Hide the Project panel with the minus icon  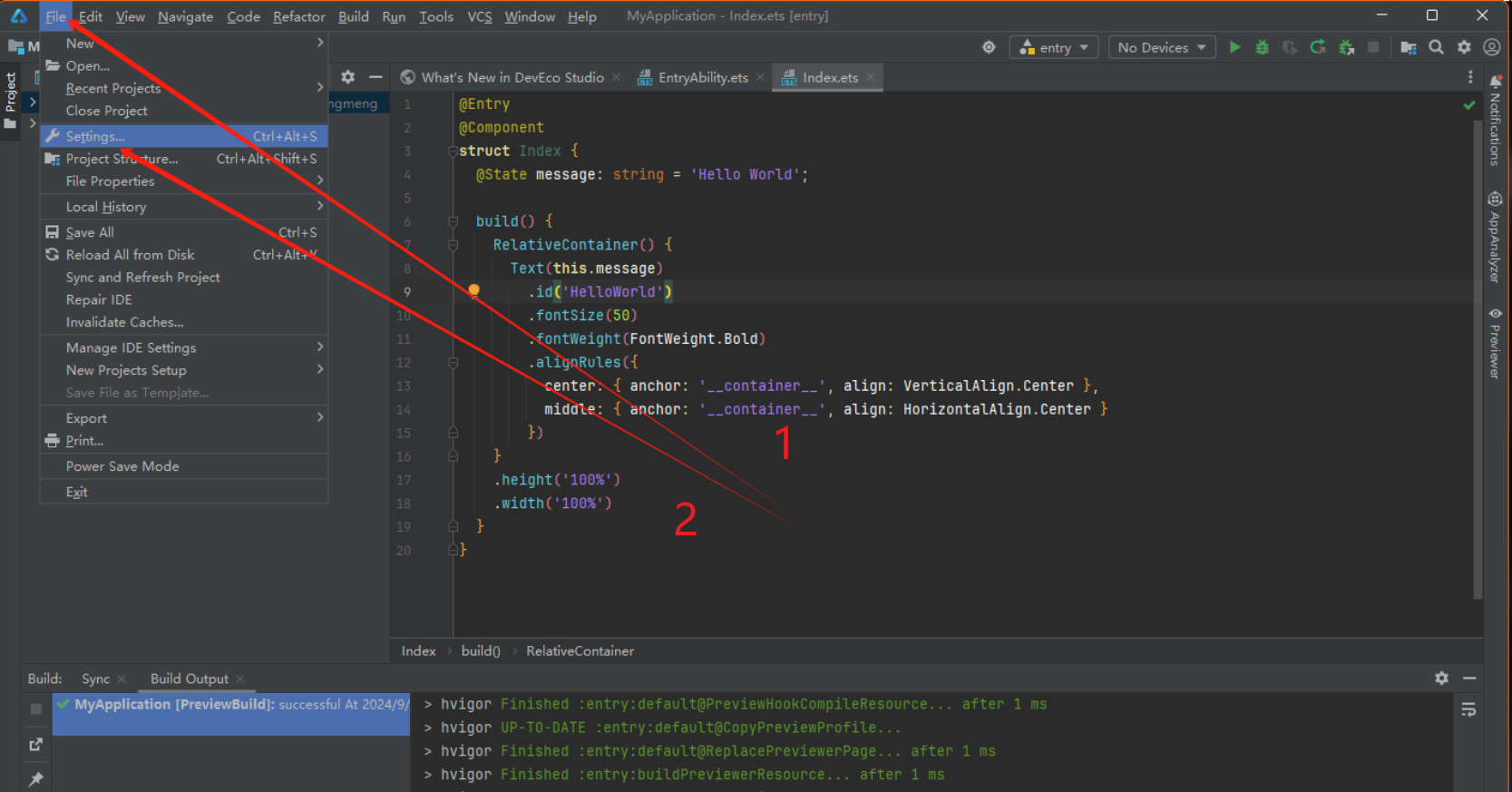click(376, 77)
